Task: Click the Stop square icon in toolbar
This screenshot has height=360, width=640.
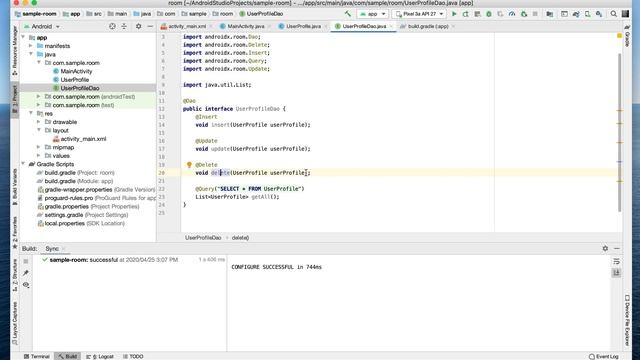Action: coord(535,14)
